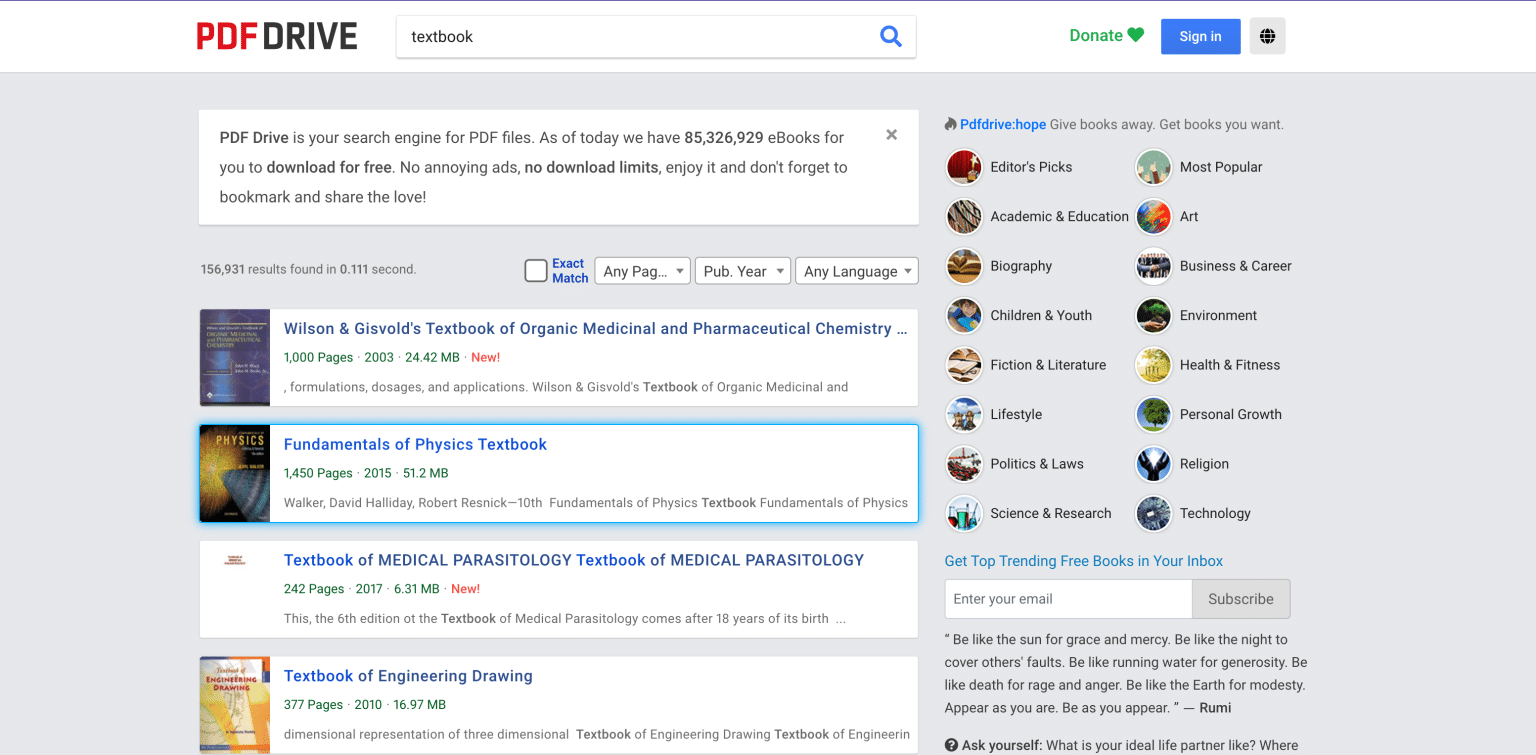Viewport: 1536px width, 755px height.
Task: Click the Donate link
Action: coord(1106,36)
